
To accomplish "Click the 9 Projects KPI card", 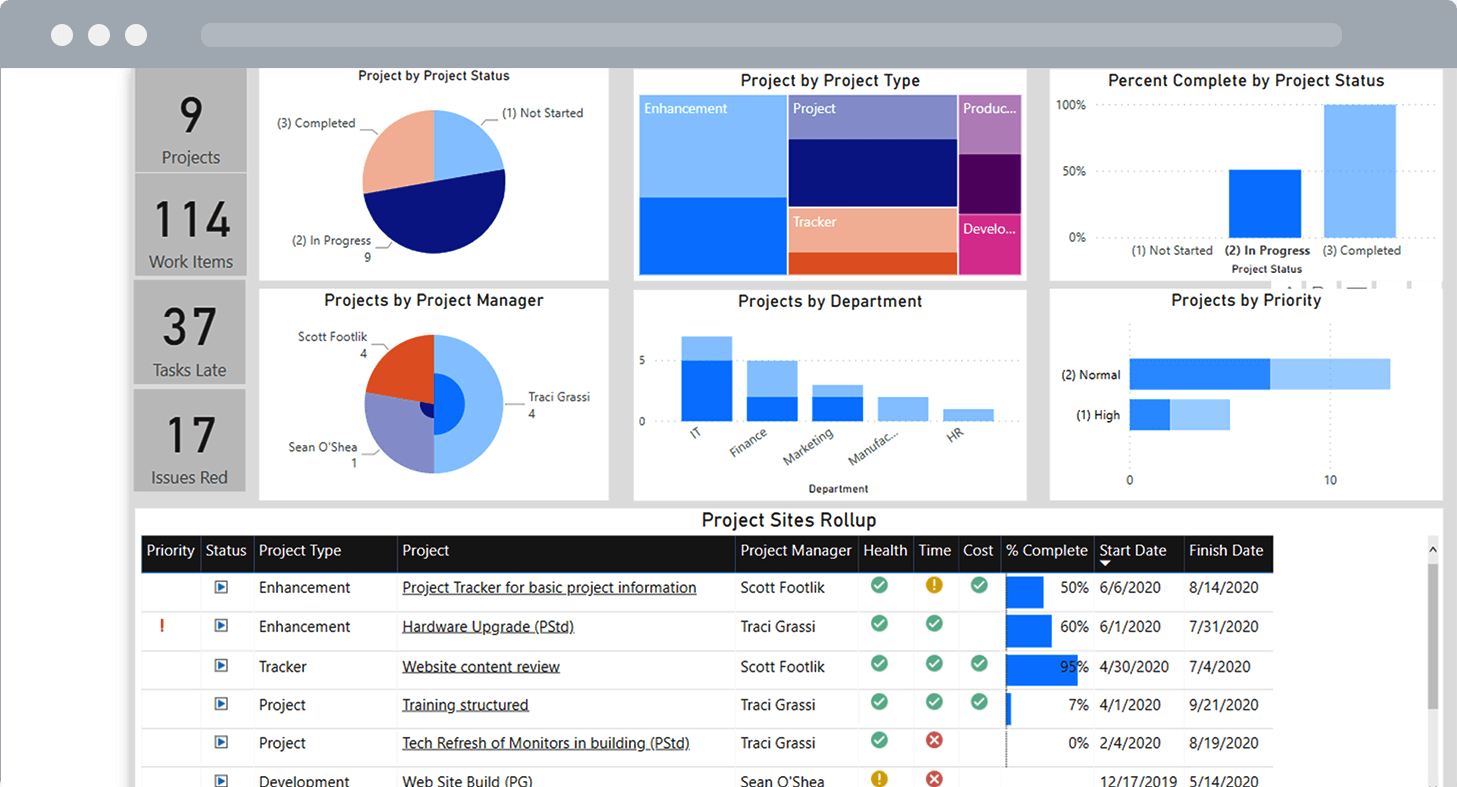I will 190,135.
